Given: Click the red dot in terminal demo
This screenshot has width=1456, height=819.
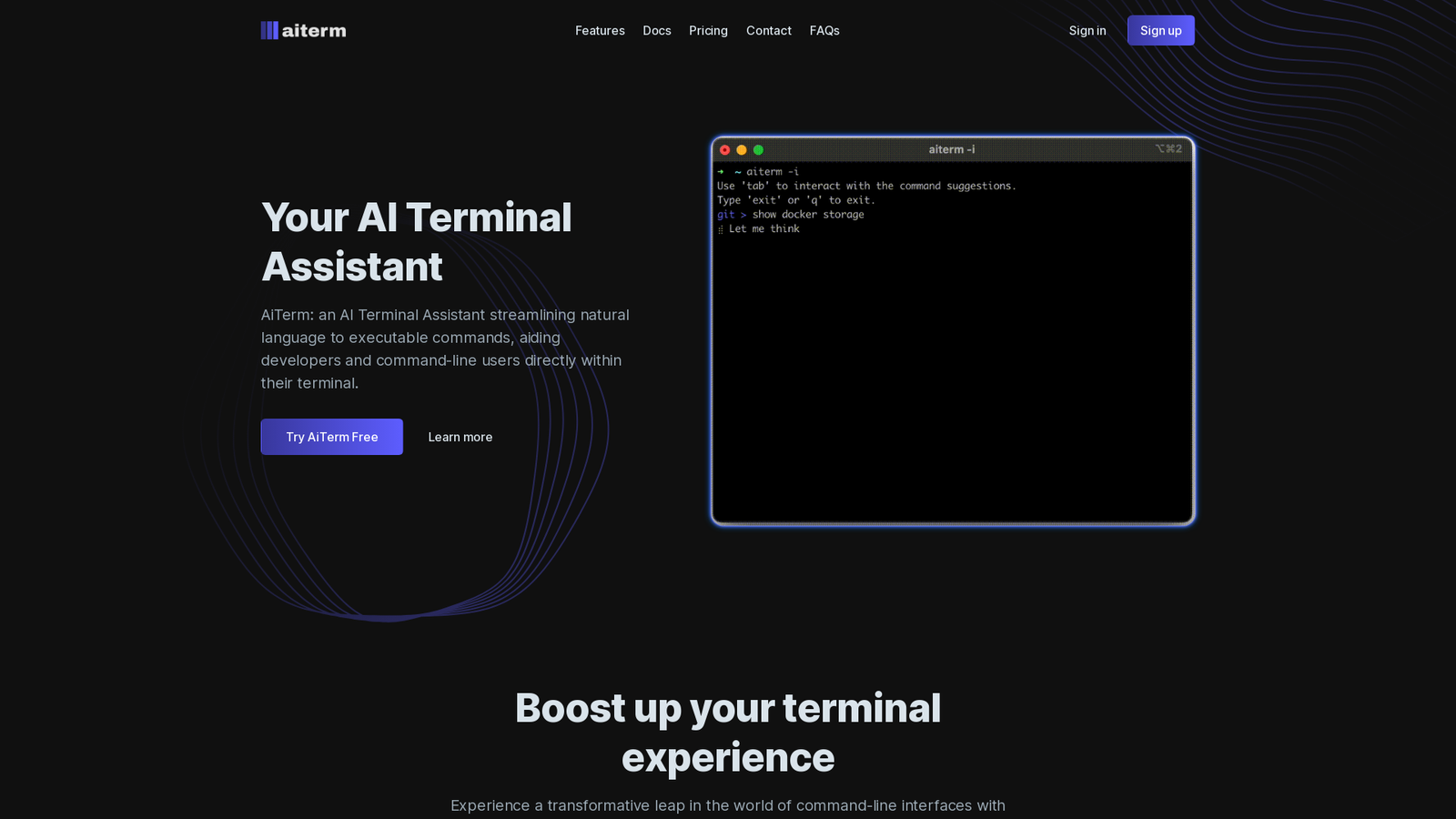Looking at the screenshot, I should point(724,150).
